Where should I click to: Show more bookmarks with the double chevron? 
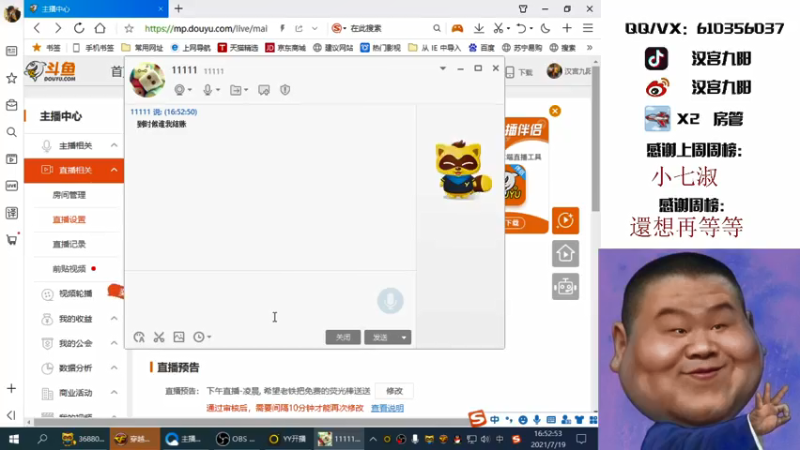[x=589, y=48]
